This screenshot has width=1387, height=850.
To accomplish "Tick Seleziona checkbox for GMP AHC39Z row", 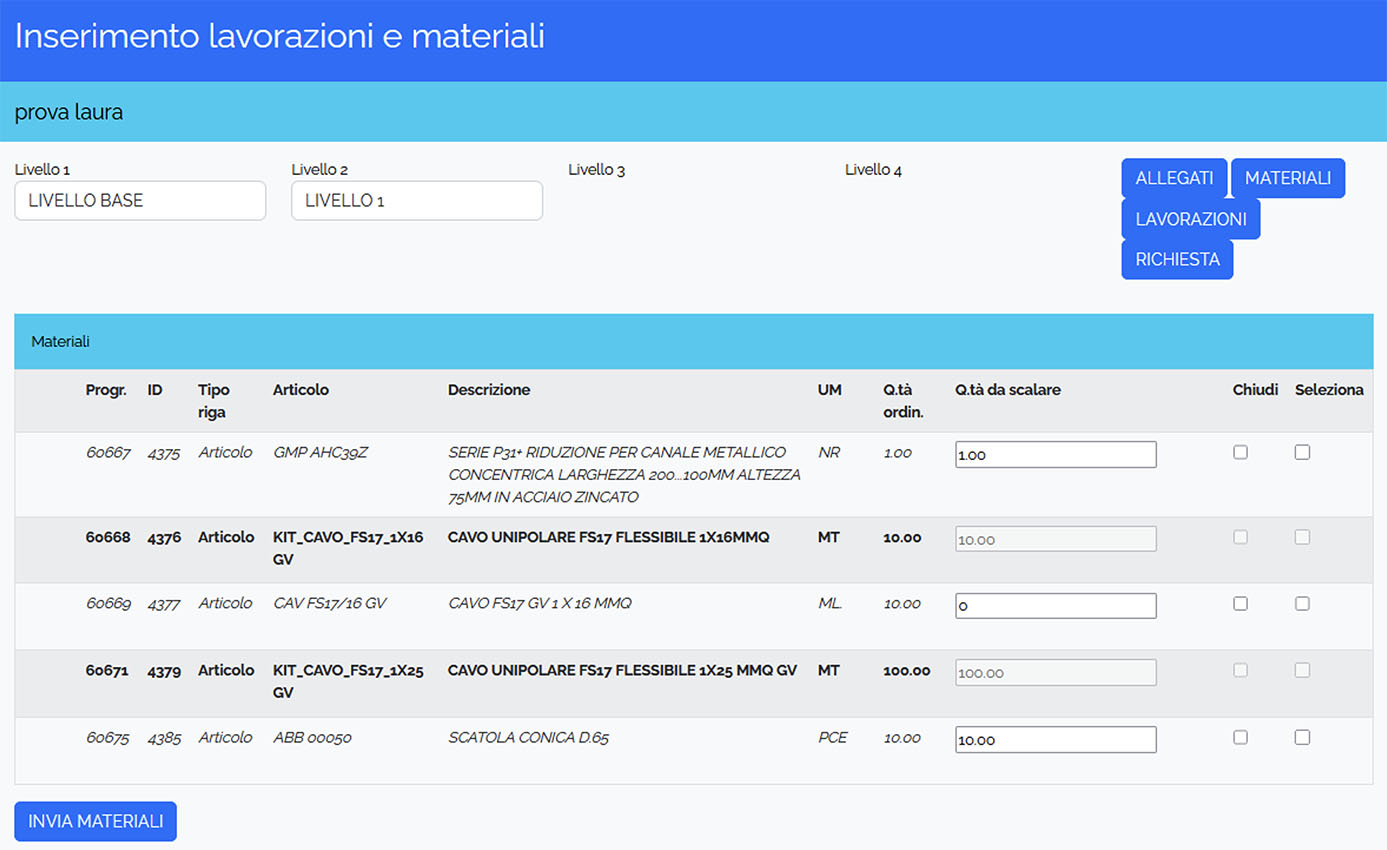I will [x=1302, y=452].
